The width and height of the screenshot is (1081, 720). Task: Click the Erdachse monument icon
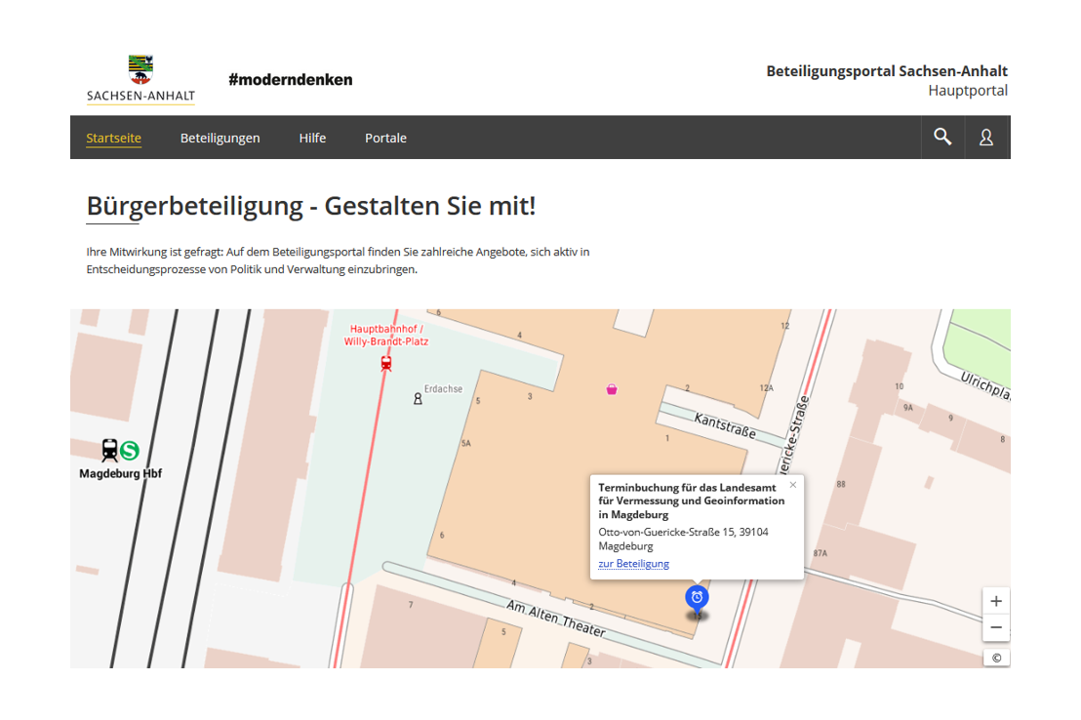click(x=418, y=399)
